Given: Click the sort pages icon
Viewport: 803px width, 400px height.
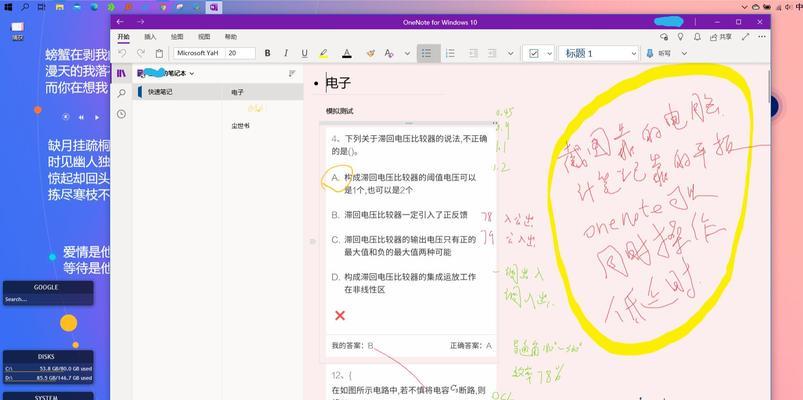Looking at the screenshot, I should [292, 73].
